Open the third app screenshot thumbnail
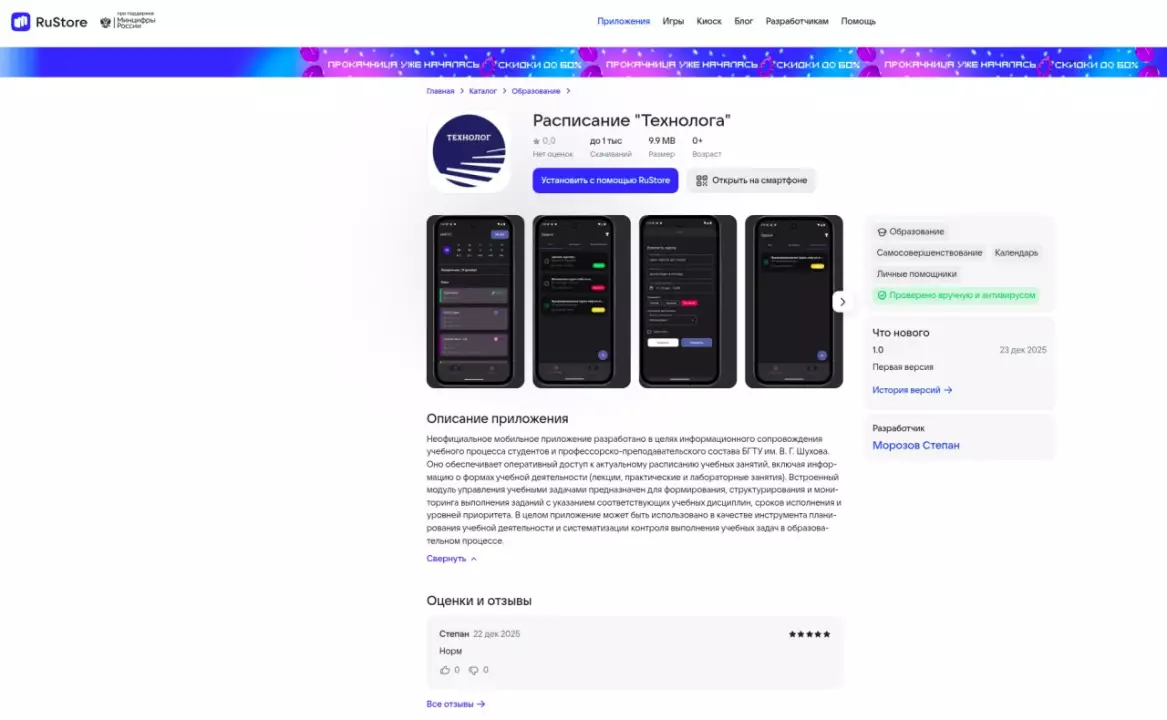Screen dimensions: 1167x720 (687, 301)
